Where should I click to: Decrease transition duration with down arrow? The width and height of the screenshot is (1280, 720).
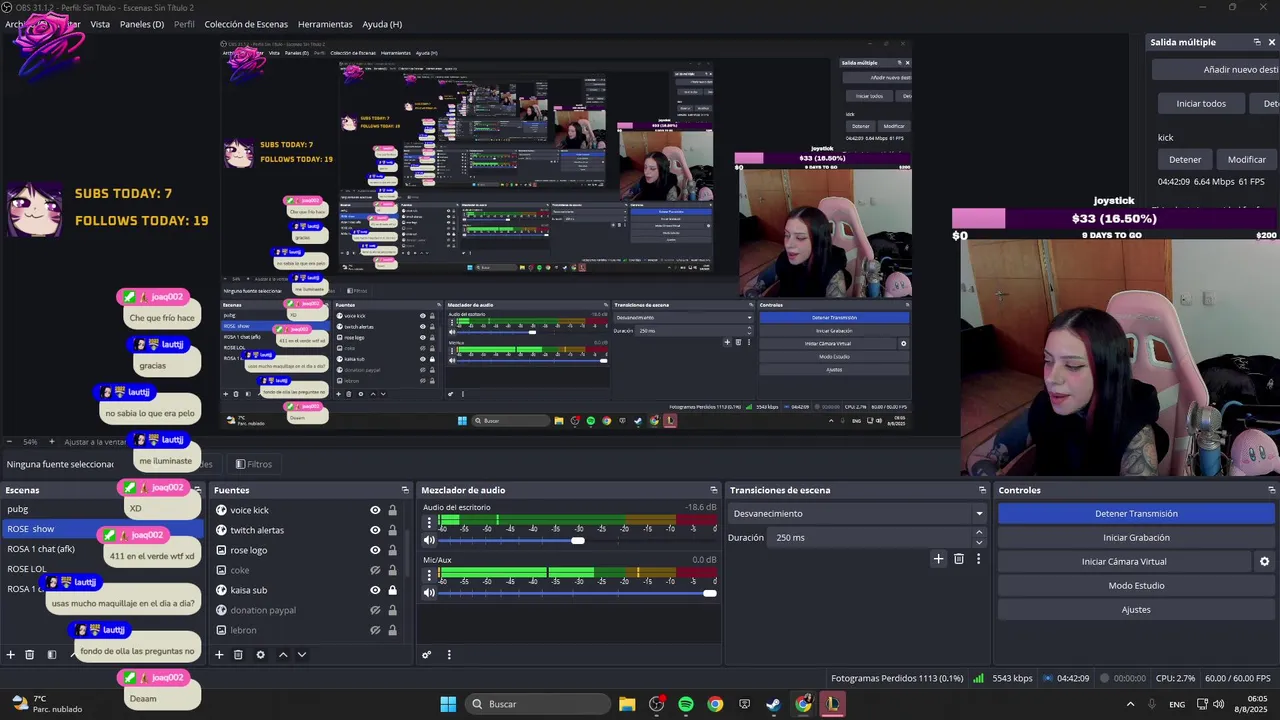click(979, 543)
